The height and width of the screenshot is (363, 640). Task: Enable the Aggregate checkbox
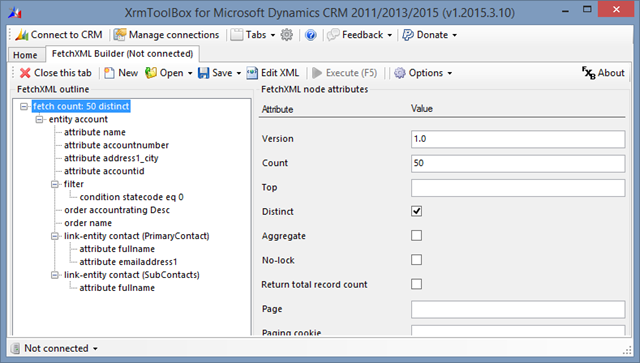(x=416, y=236)
